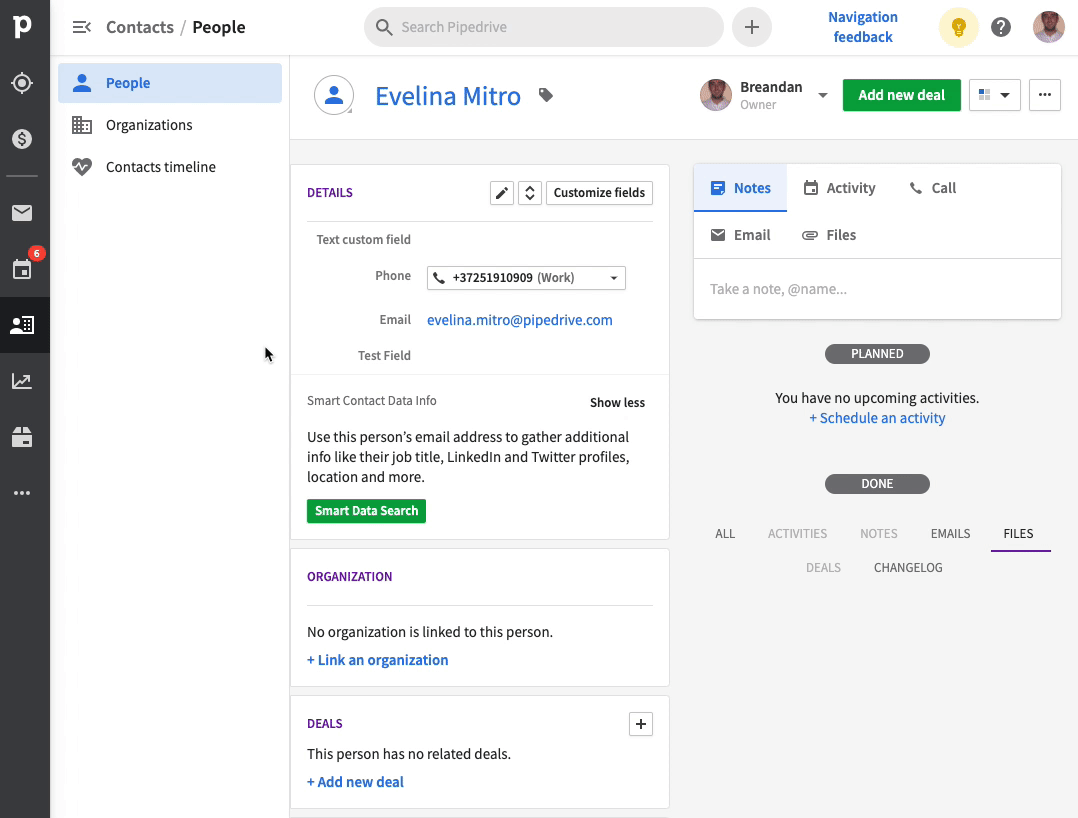Viewport: 1078px width, 818px height.
Task: Click the evelina.mitro@pipedrive.com email link
Action: click(x=520, y=320)
